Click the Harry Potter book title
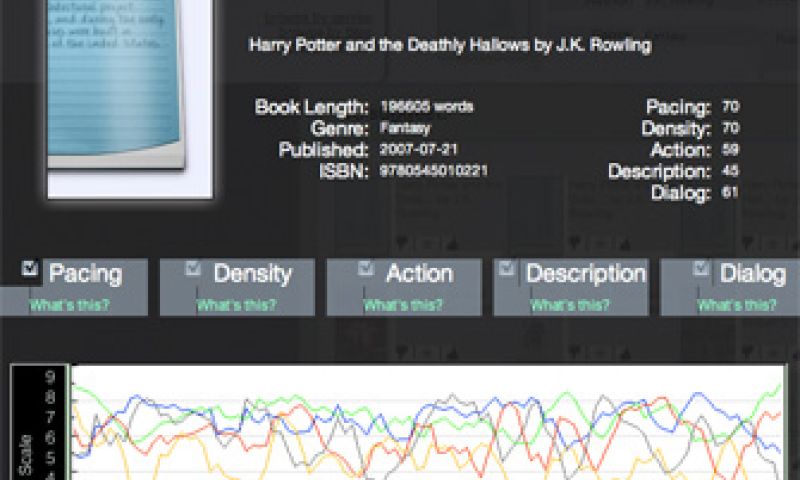This screenshot has width=800, height=480. pyautogui.click(x=450, y=45)
